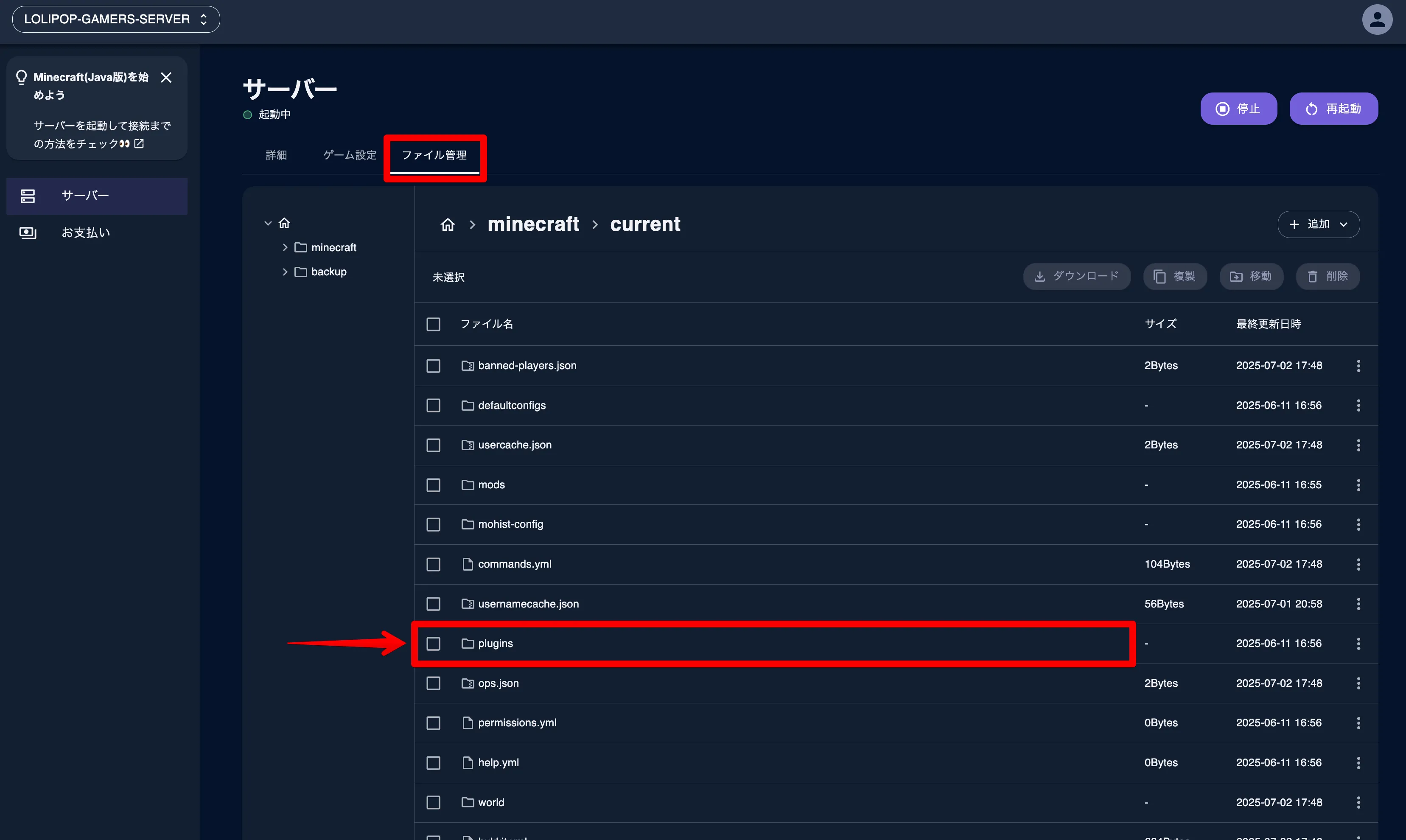Open more options for usercache.json
The image size is (1406, 840).
click(1358, 445)
